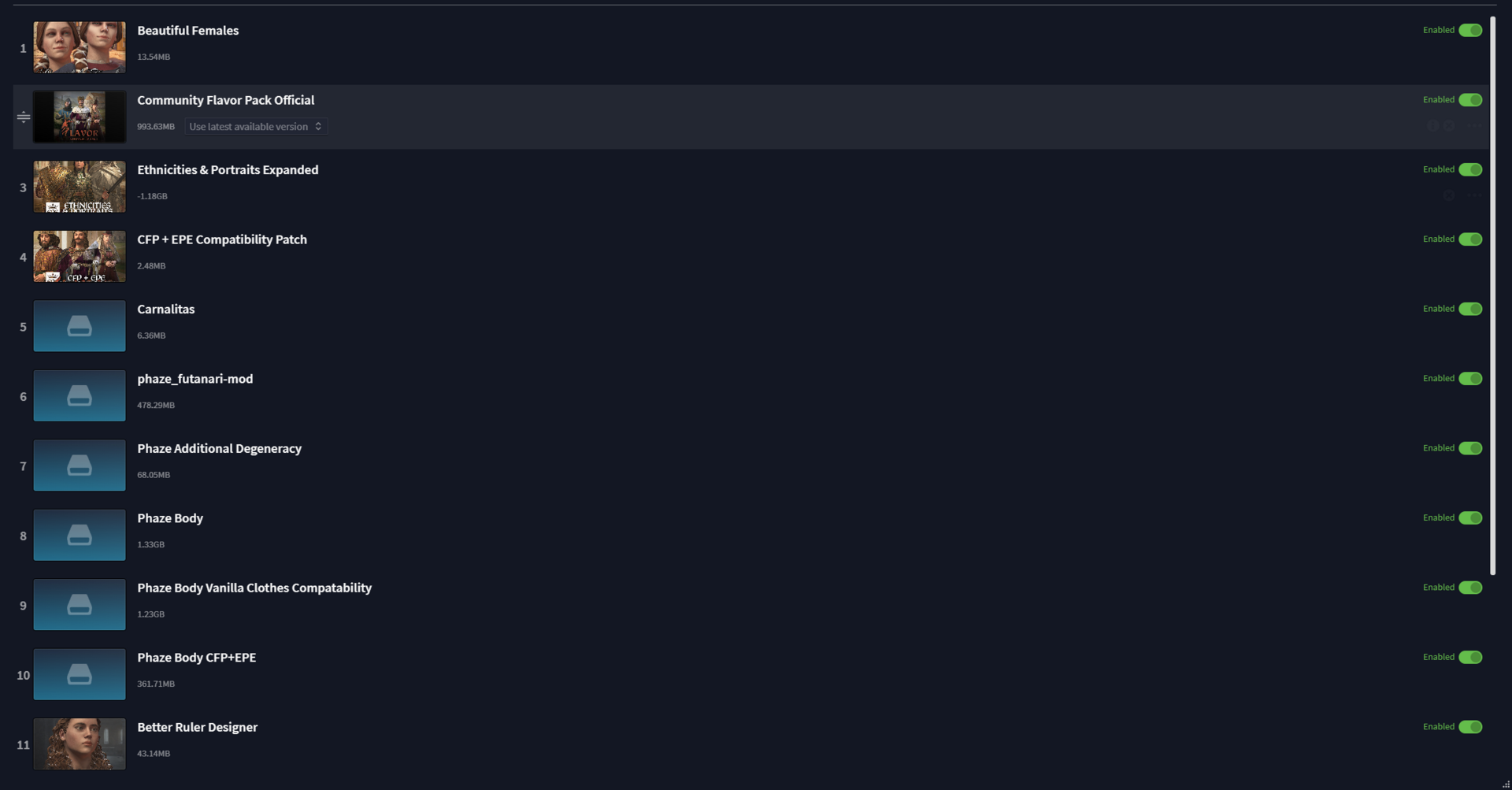Click the mod list's vertical scrollbar
This screenshot has height=790, width=1512.
pos(1492,295)
